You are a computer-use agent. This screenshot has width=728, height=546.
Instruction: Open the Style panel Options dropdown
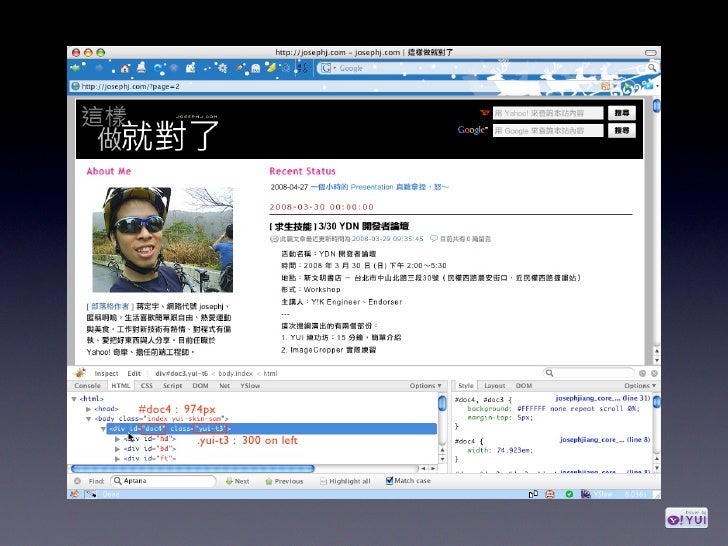640,385
